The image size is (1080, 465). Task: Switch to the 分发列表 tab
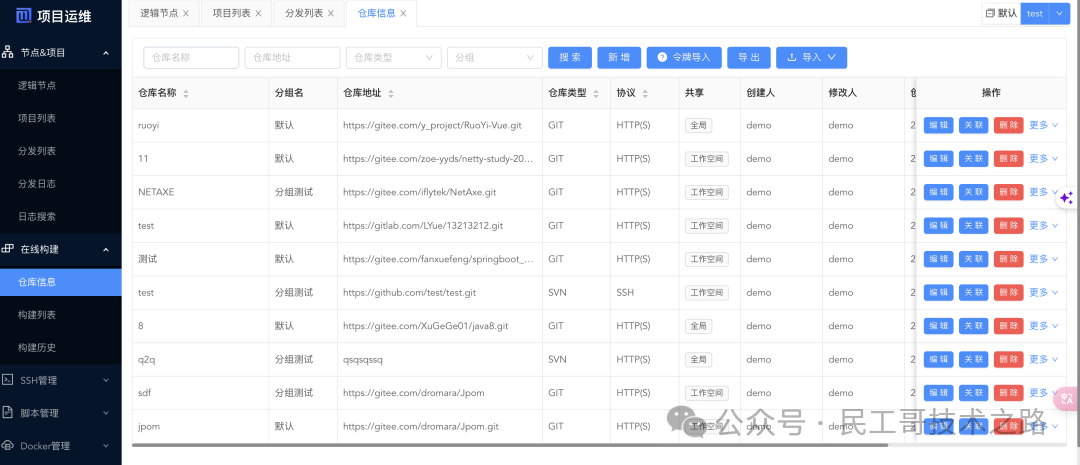pos(304,14)
